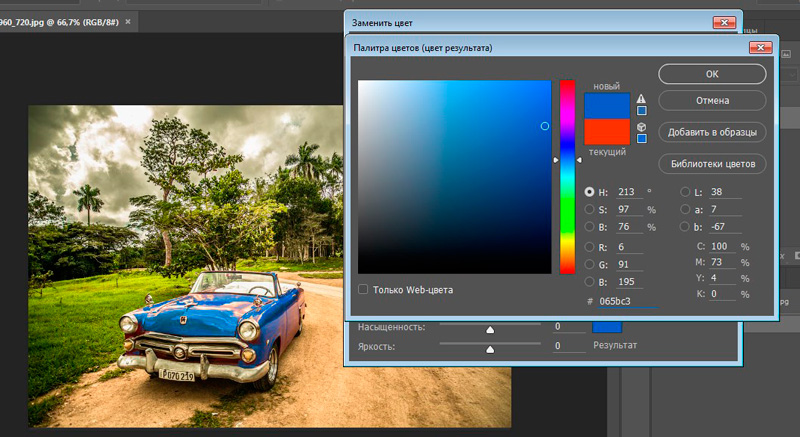Screen dimensions: 800x437
Task: Enable the Только Web-цвета checkbox
Action: (364, 290)
